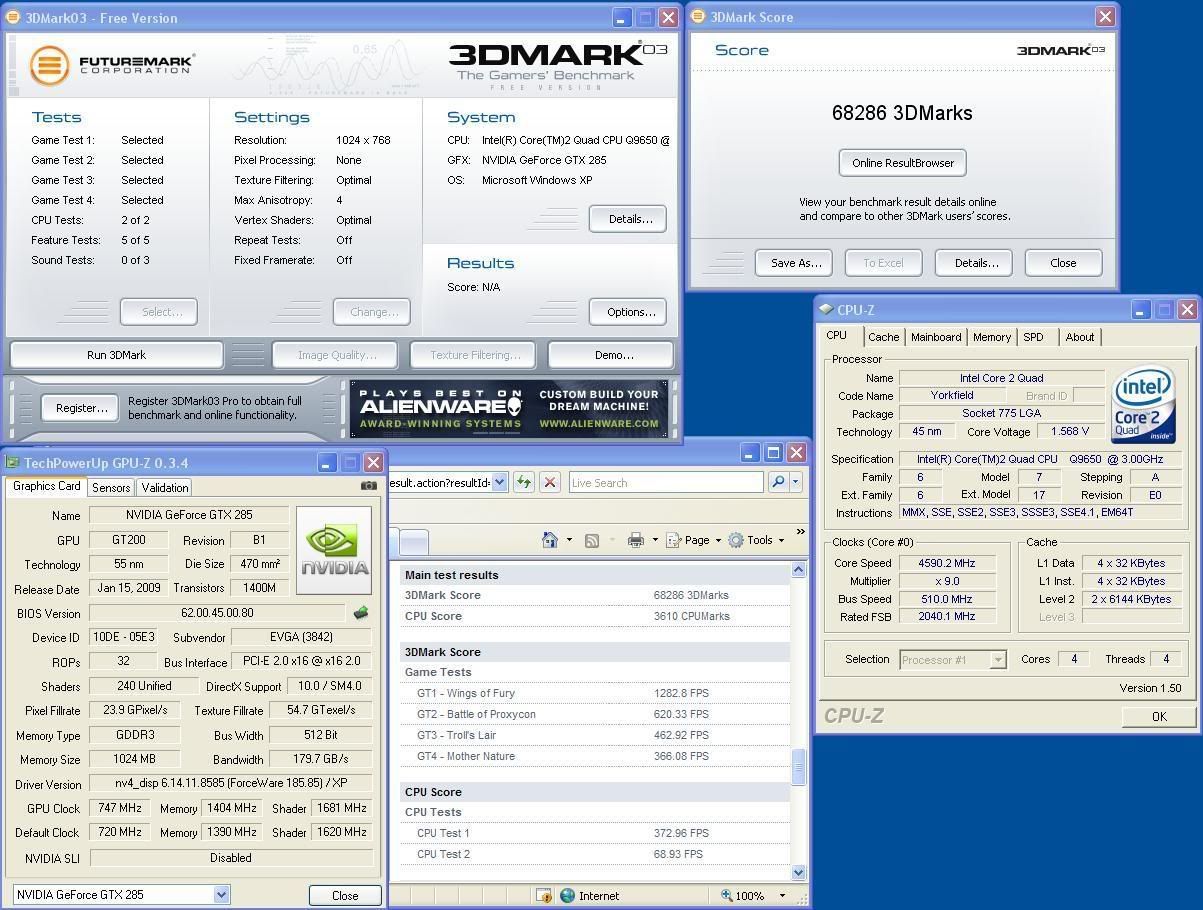Click the 3DMark03 title bar icon
Screen dimensions: 1203x910
[x=15, y=17]
